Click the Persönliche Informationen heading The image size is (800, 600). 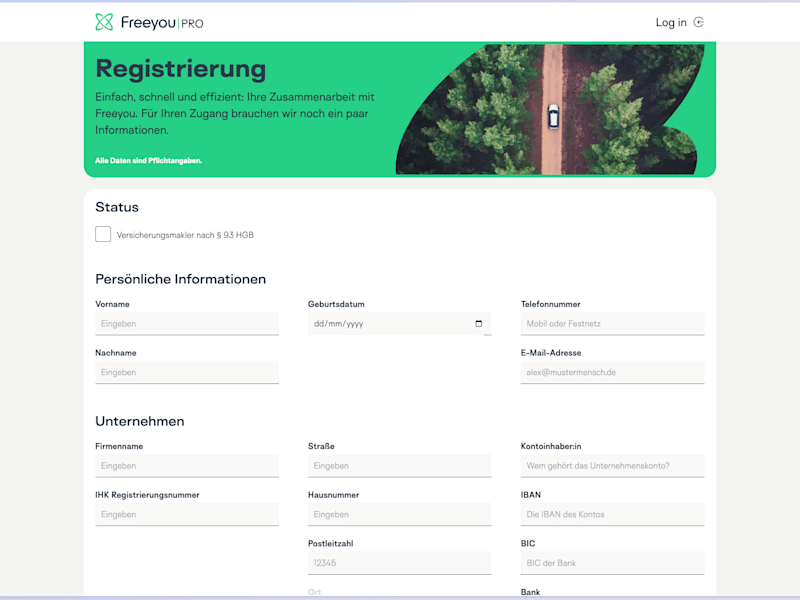[181, 279]
